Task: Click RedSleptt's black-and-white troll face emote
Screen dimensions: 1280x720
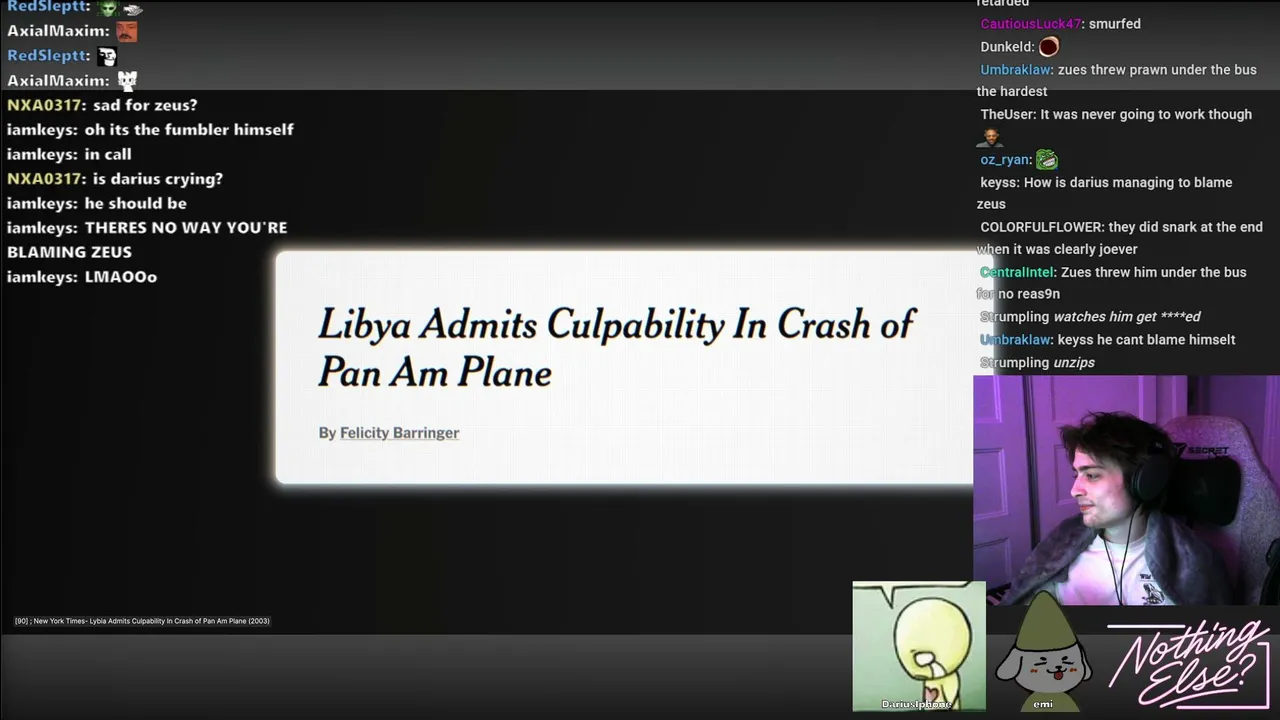Action: point(107,56)
